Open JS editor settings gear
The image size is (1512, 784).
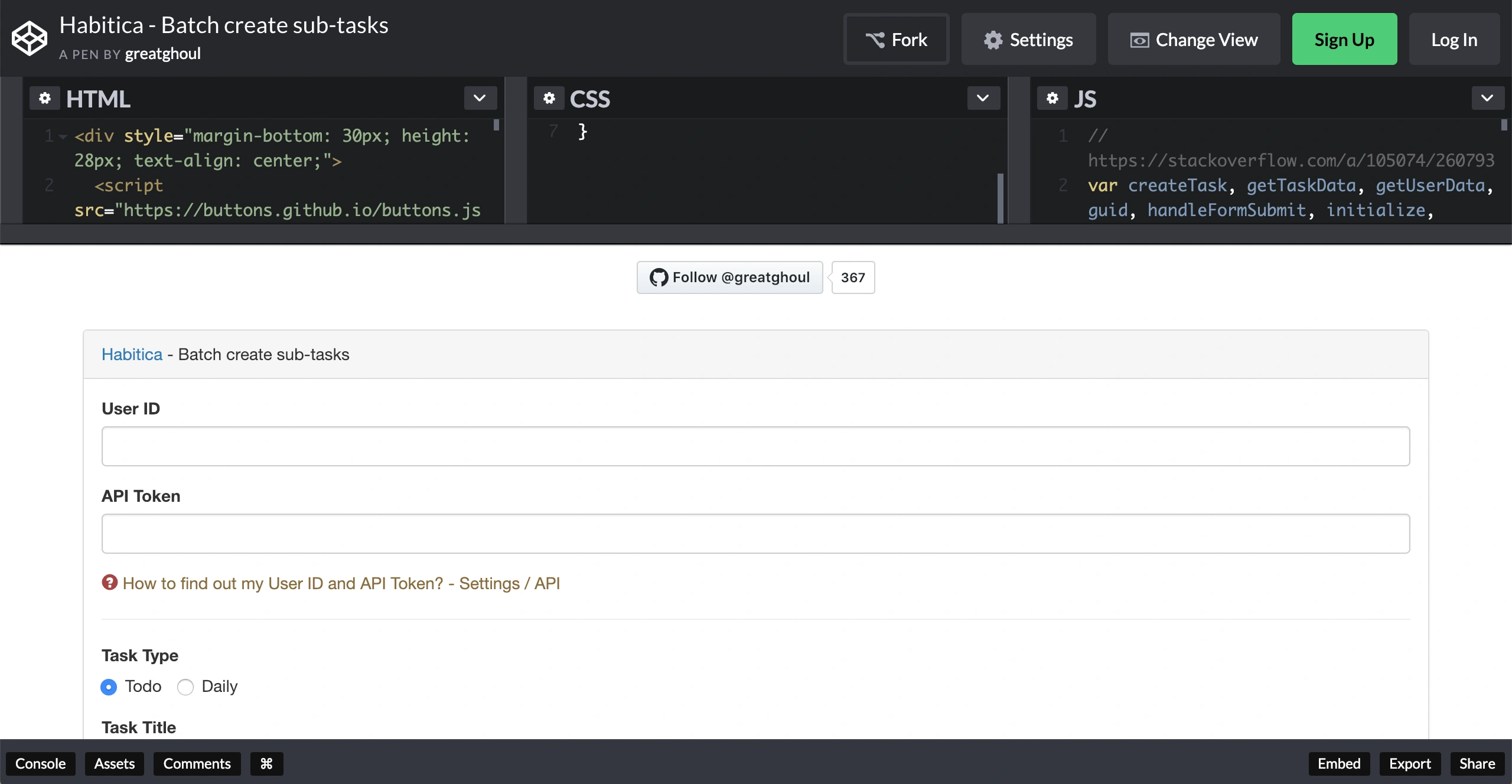tap(1052, 98)
